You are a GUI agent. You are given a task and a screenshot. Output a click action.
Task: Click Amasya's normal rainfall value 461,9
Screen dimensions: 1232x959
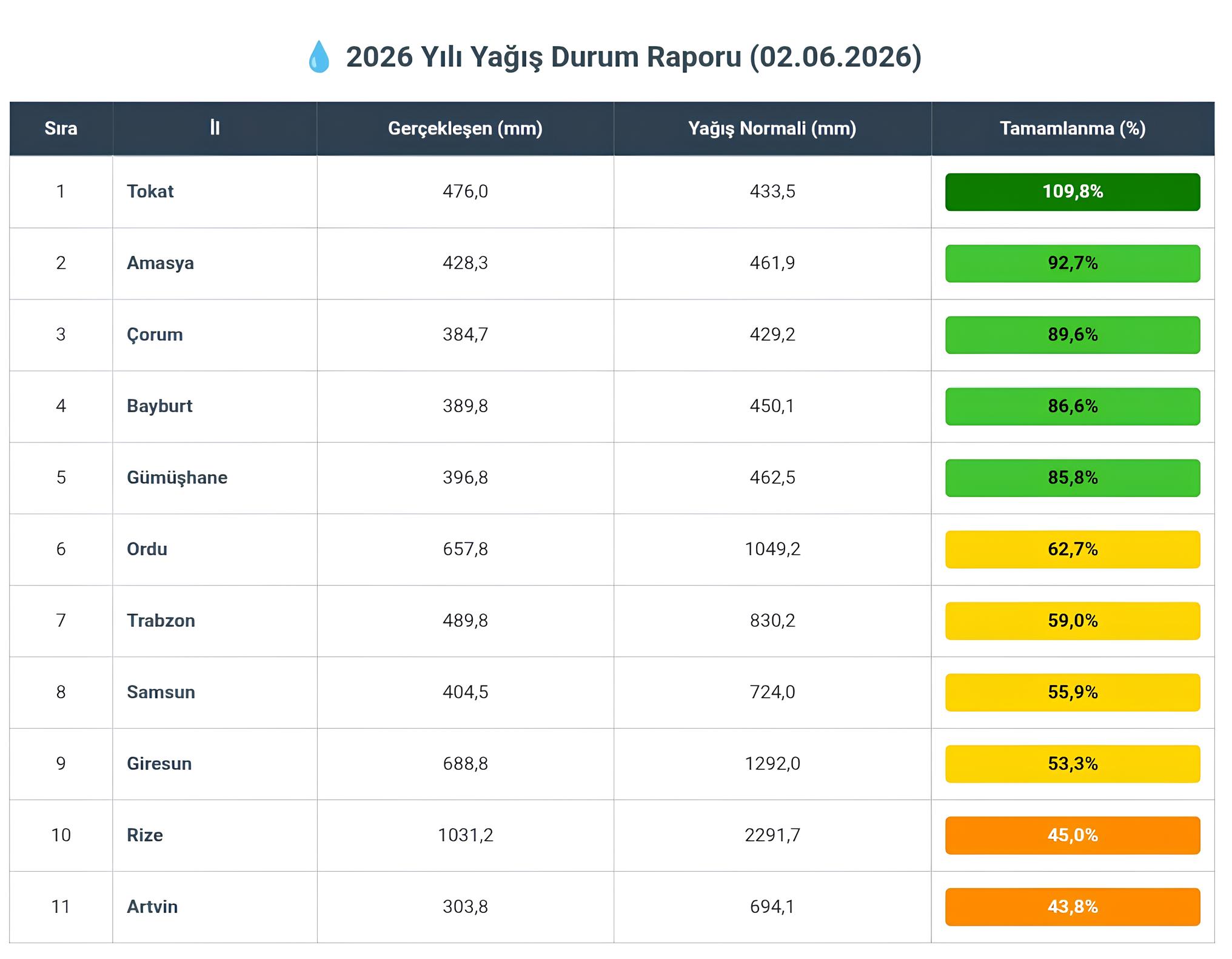point(772,263)
